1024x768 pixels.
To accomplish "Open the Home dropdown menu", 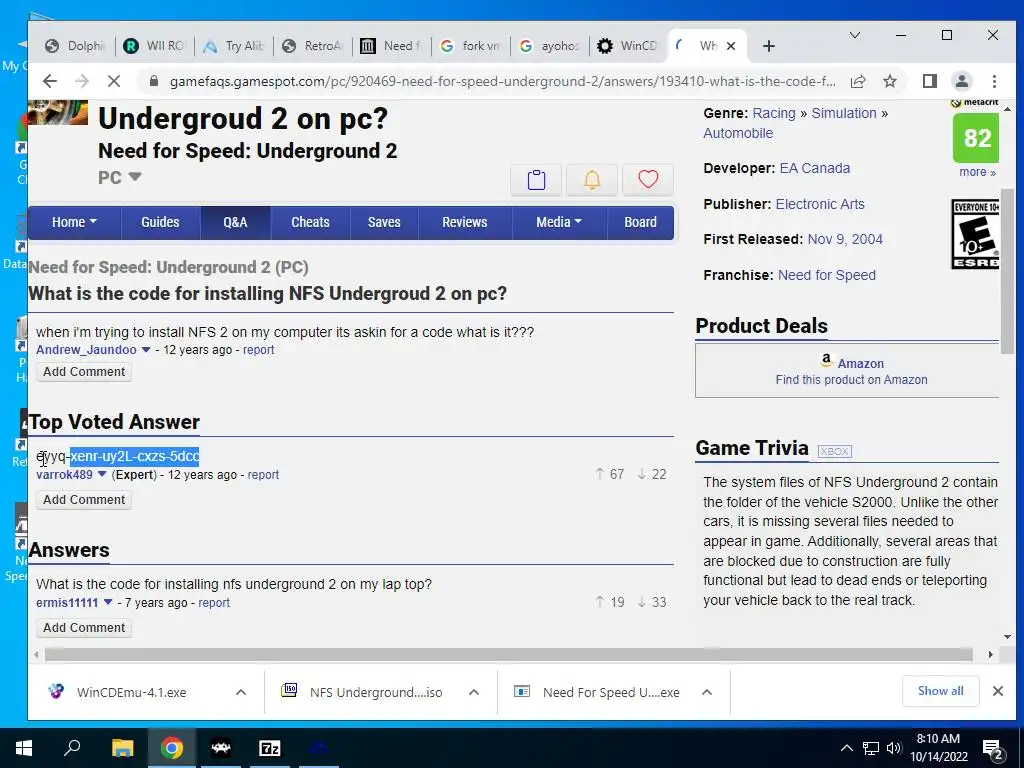I will 74,222.
